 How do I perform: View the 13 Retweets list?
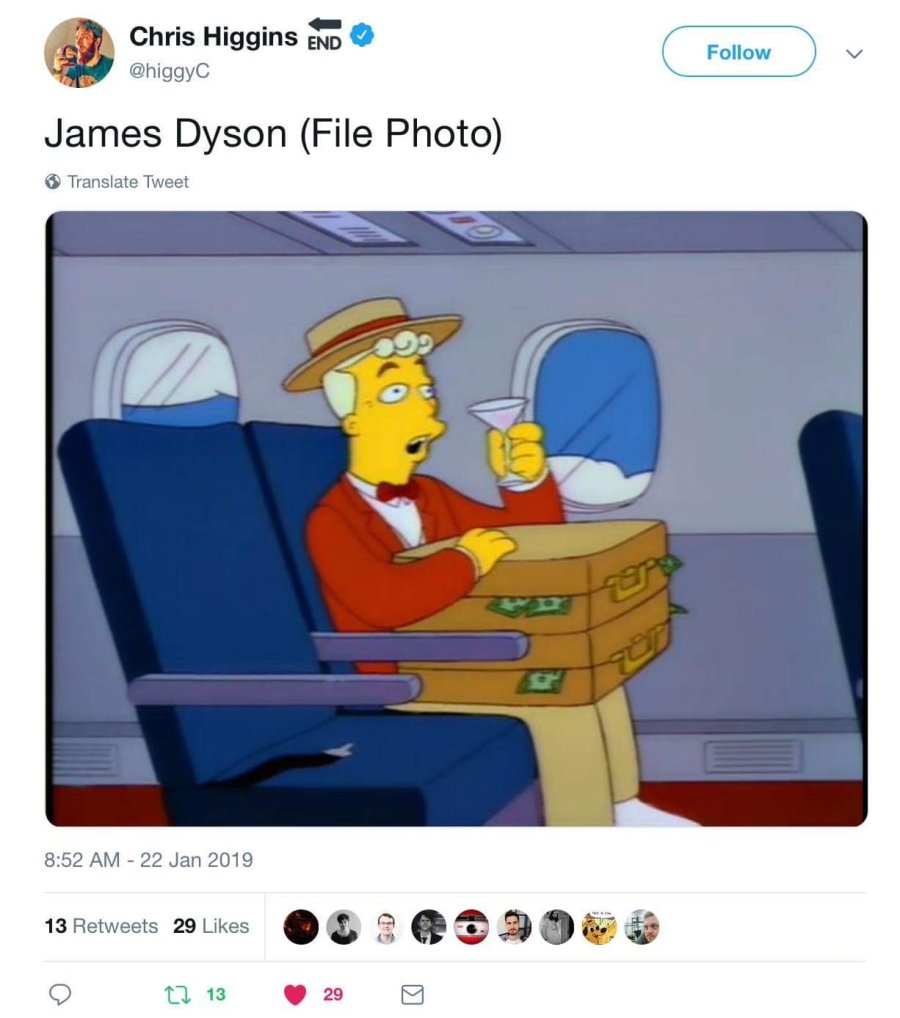click(x=101, y=926)
